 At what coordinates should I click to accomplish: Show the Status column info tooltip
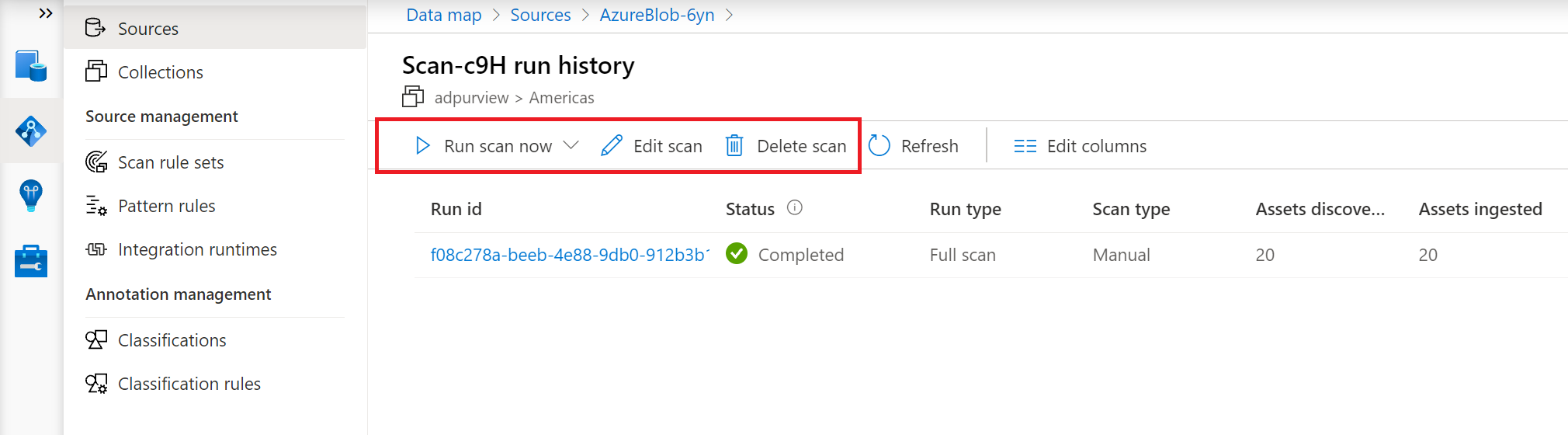(x=795, y=208)
